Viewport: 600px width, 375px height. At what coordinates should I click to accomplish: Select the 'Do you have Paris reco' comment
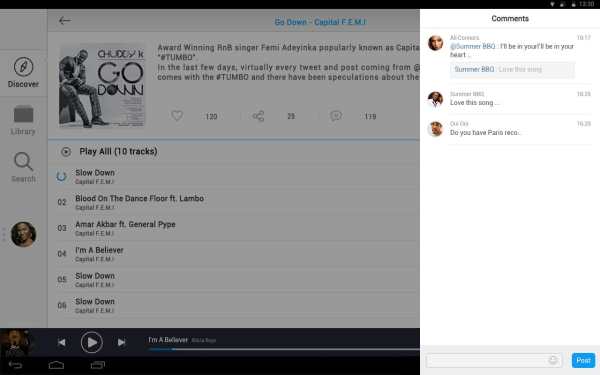click(x=485, y=132)
